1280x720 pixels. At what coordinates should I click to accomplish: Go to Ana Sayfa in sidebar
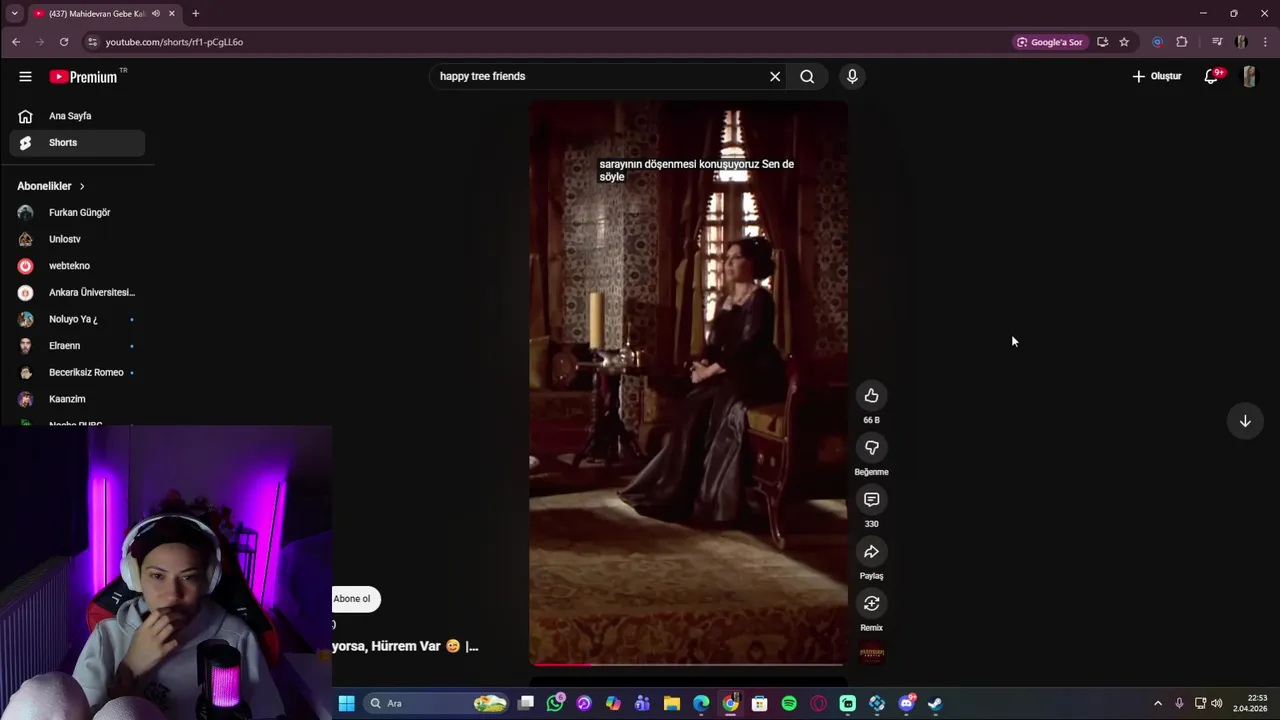(x=77, y=116)
